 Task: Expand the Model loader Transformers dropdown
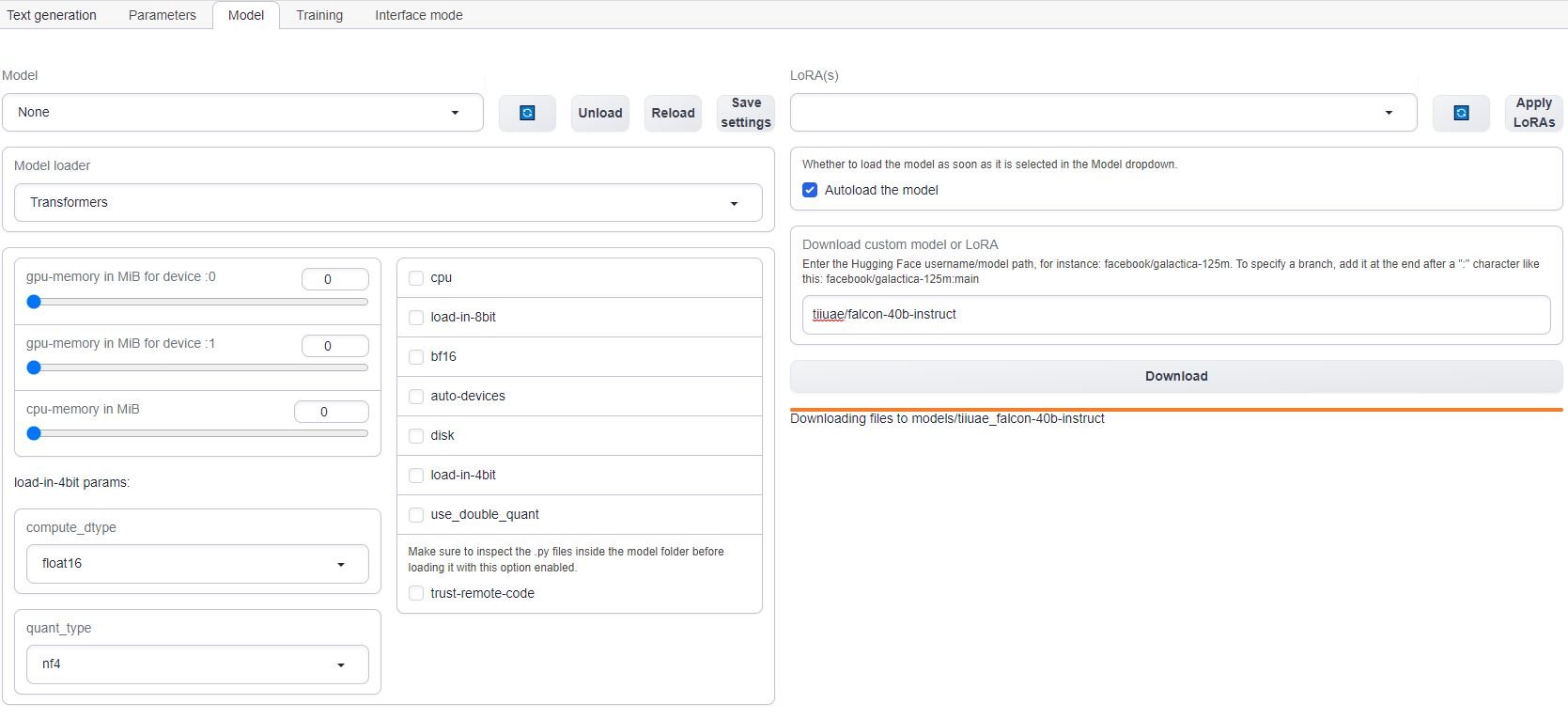pos(388,203)
